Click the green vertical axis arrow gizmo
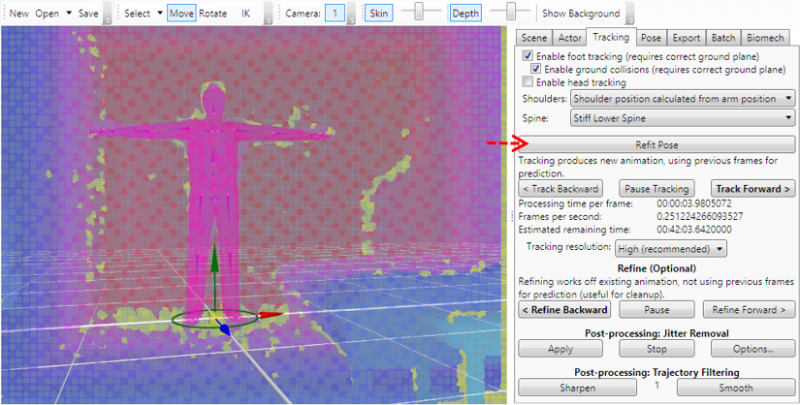 215,258
